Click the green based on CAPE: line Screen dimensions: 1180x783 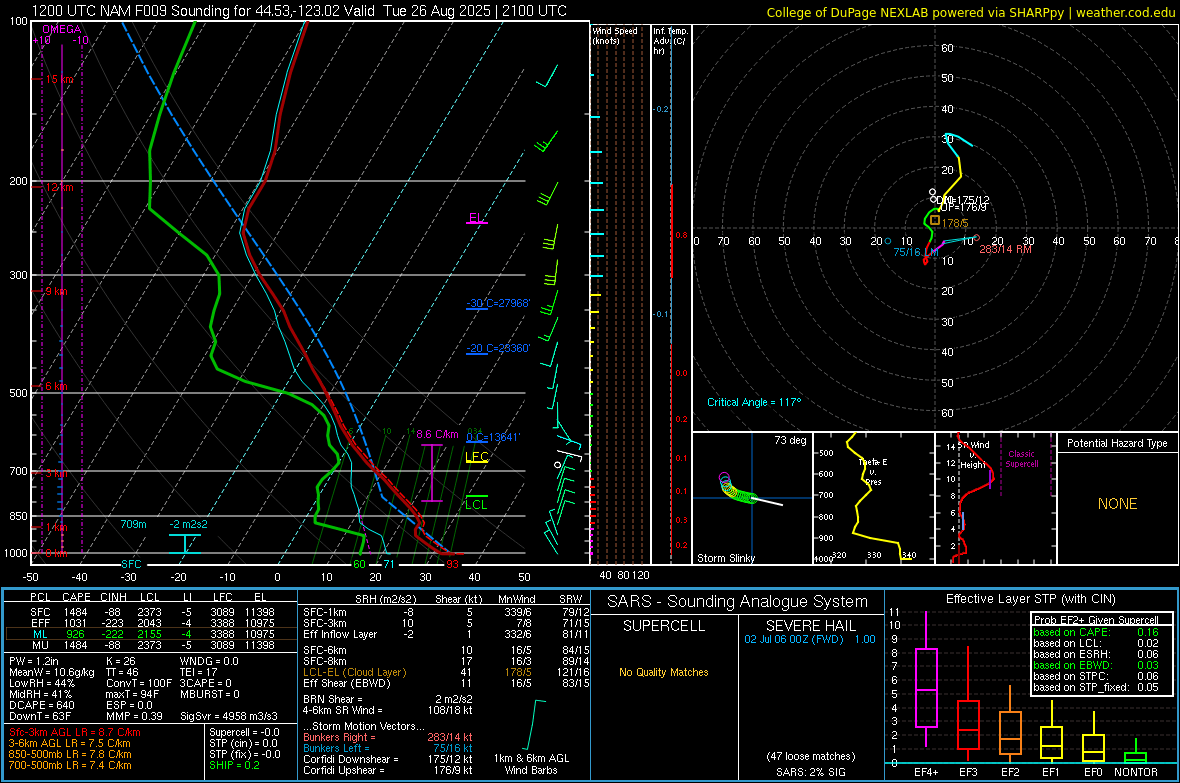(x=1096, y=632)
